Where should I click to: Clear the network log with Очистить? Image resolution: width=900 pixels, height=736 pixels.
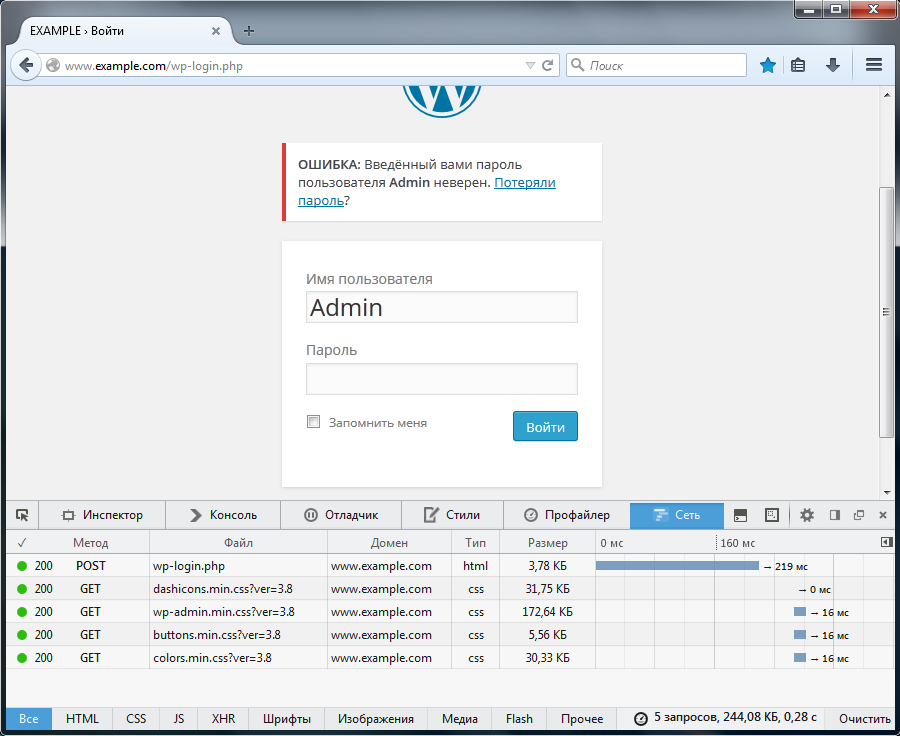[x=864, y=719]
